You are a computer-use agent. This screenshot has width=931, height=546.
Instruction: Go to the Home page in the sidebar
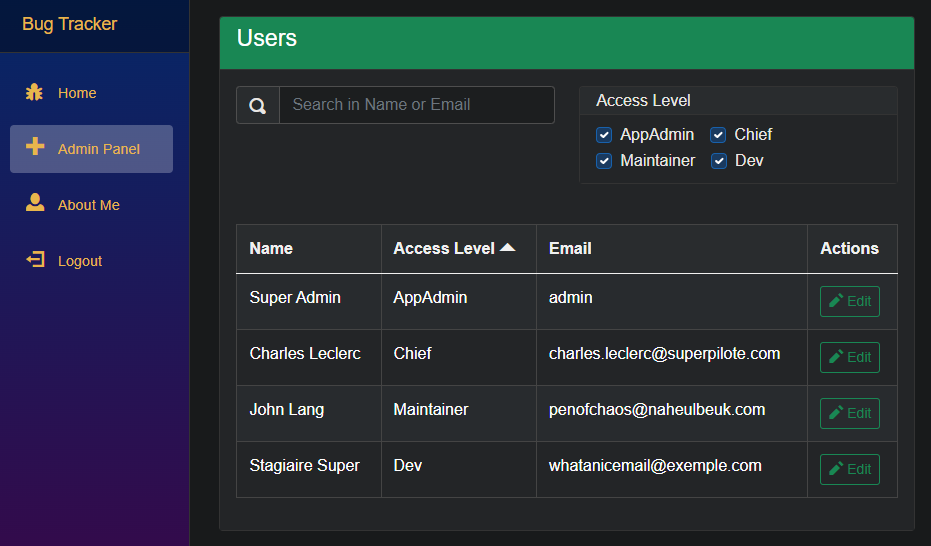pos(91,93)
